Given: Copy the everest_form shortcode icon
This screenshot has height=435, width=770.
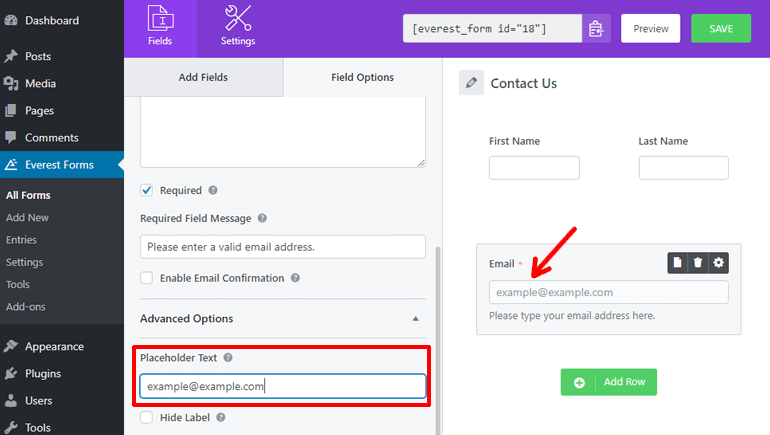Looking at the screenshot, I should pyautogui.click(x=596, y=29).
